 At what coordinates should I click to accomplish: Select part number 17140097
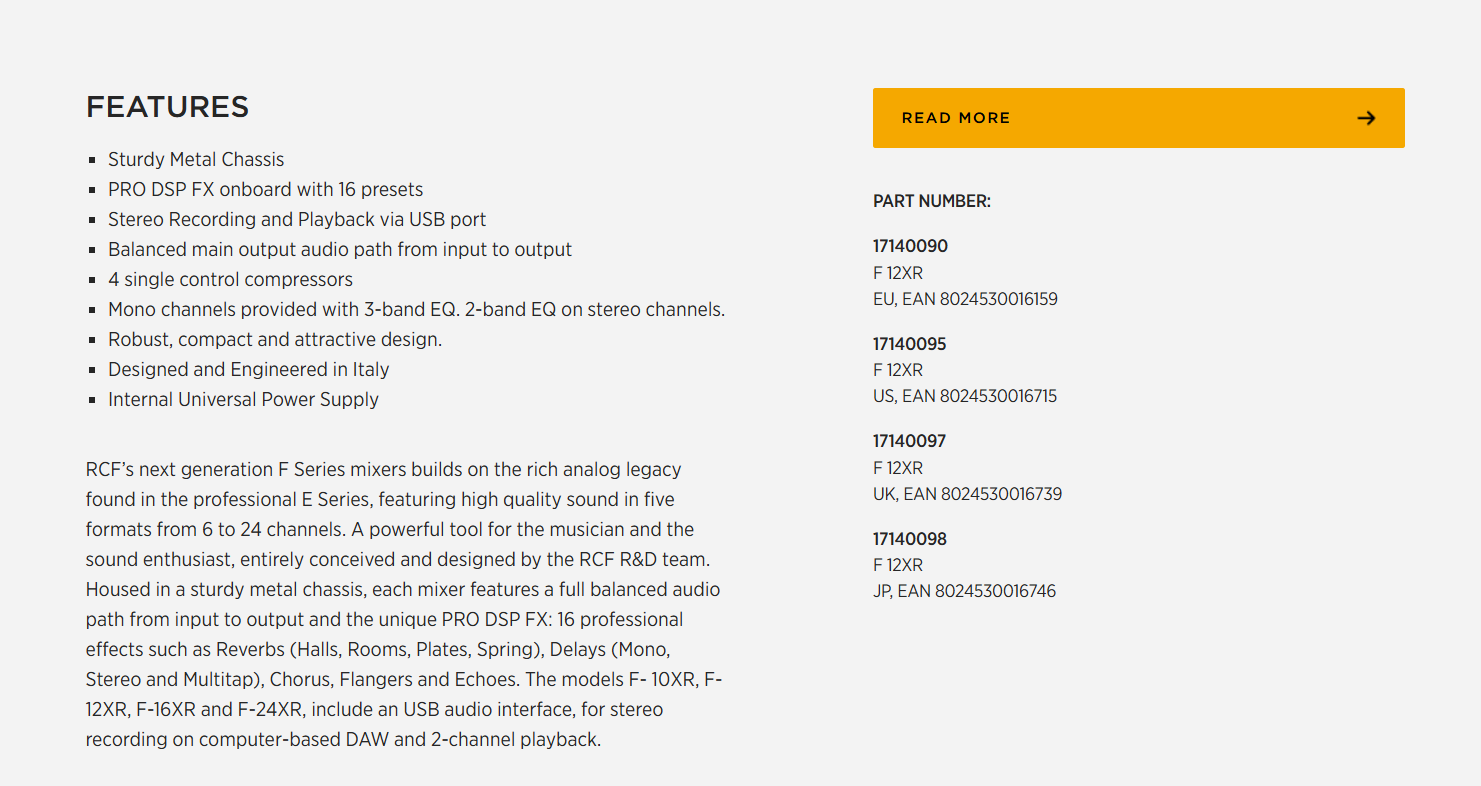pyautogui.click(x=909, y=441)
